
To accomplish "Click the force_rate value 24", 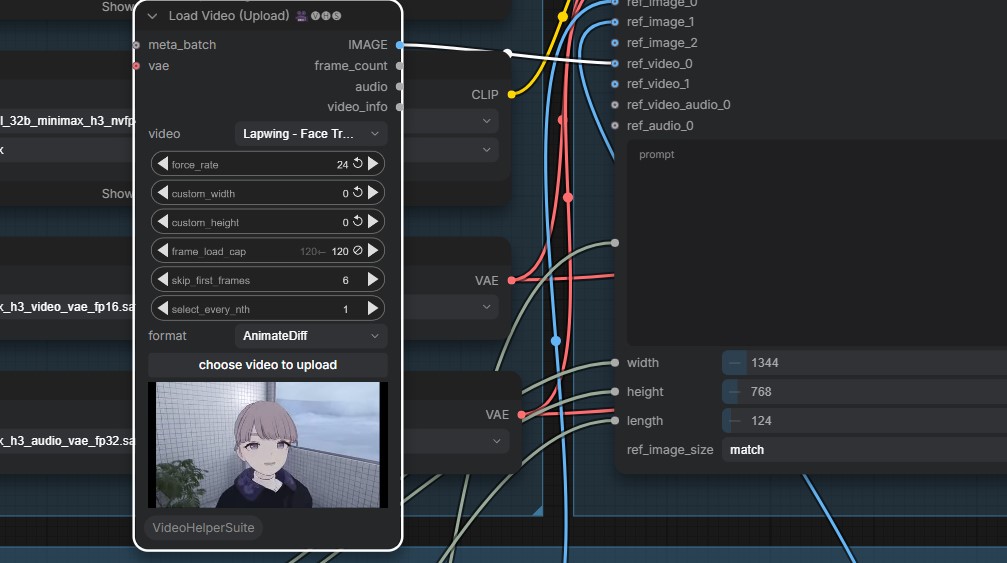I will coord(342,165).
